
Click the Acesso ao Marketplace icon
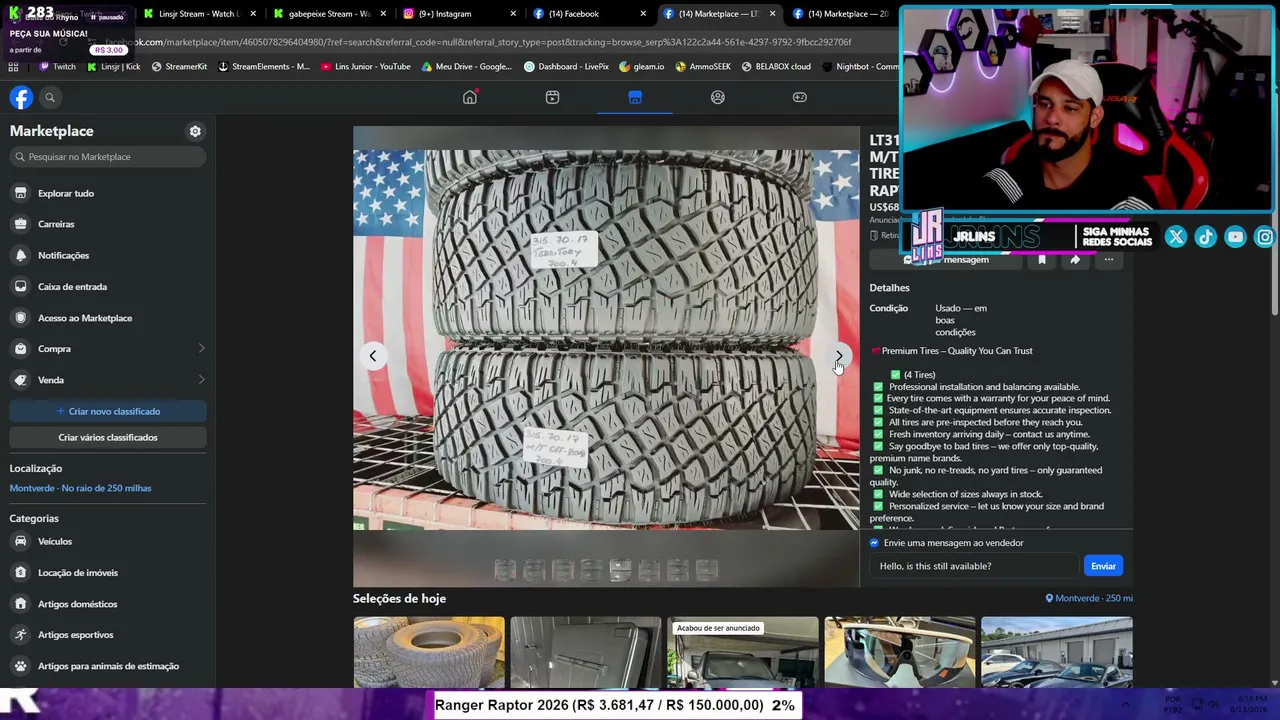pyautogui.click(x=20, y=318)
